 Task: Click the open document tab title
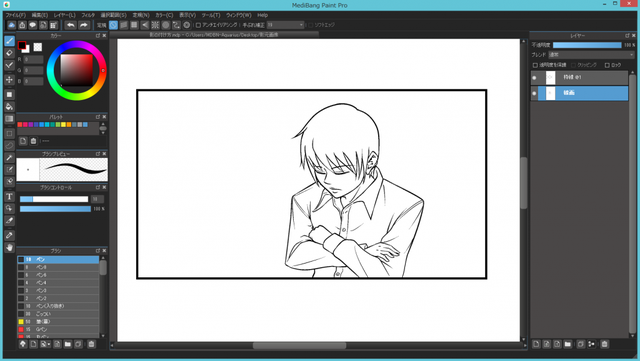[x=214, y=35]
